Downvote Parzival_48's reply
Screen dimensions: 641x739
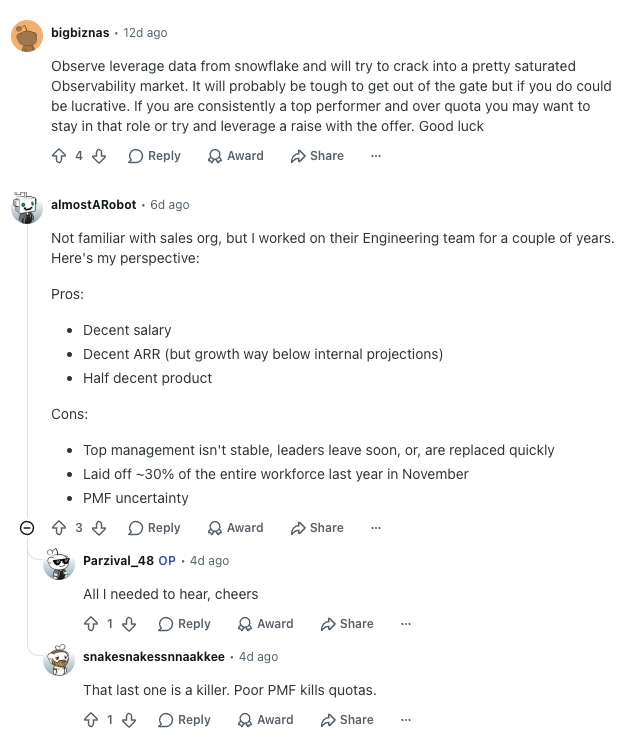(x=129, y=624)
